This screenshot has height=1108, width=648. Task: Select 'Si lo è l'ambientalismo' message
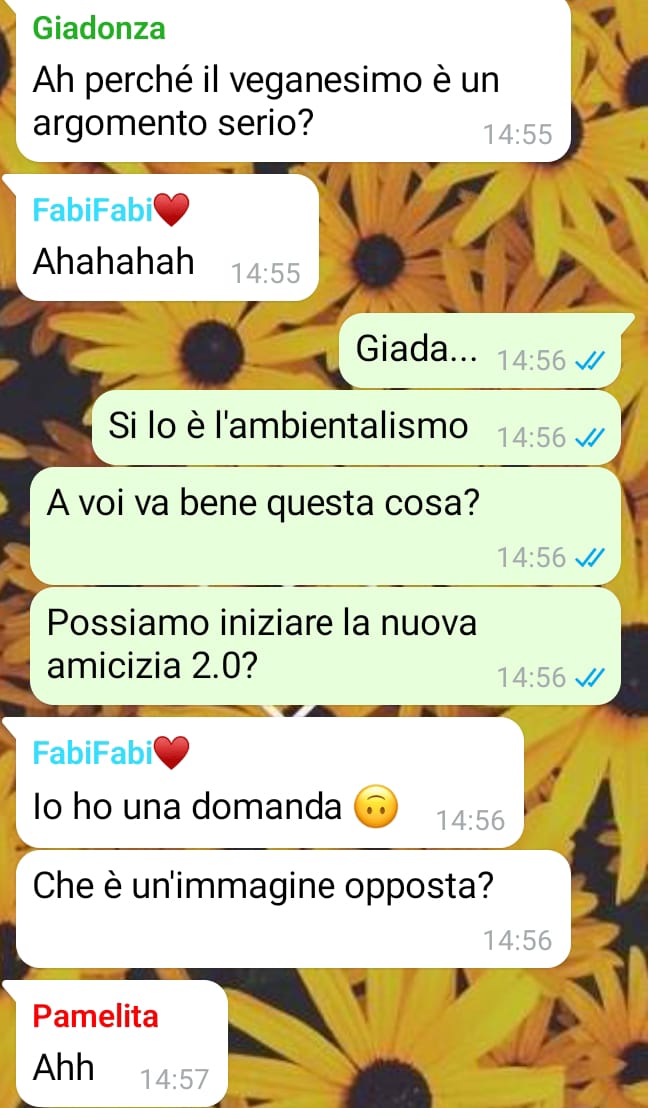[x=356, y=428]
